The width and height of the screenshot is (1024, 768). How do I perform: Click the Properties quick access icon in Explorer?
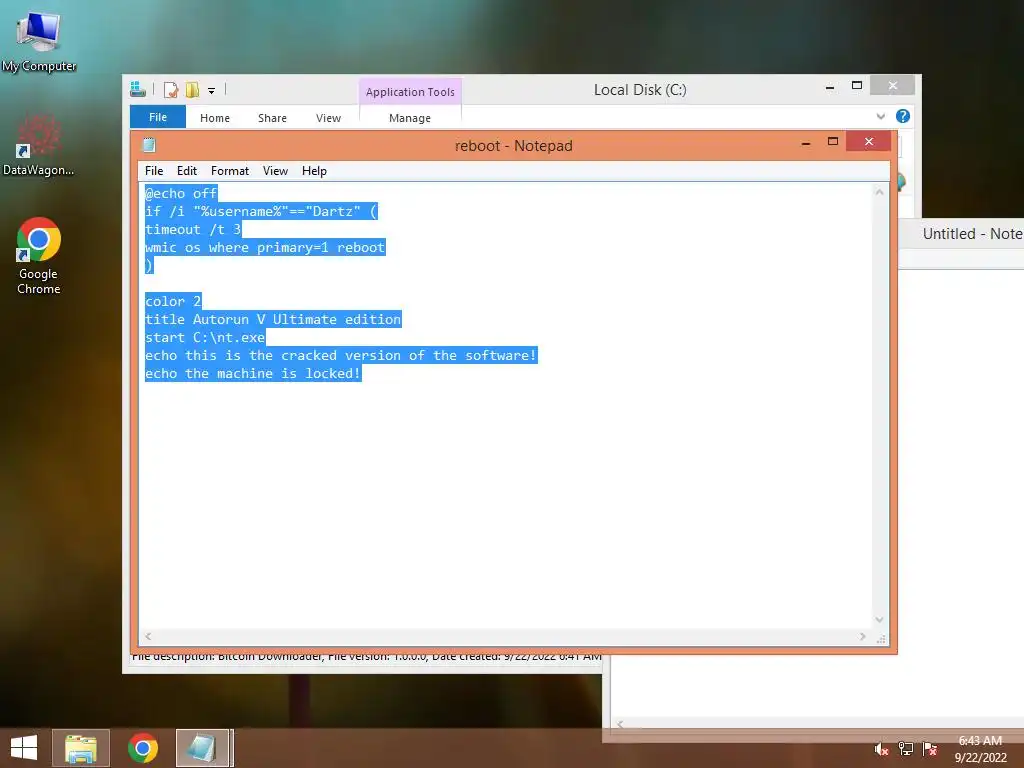[x=170, y=90]
